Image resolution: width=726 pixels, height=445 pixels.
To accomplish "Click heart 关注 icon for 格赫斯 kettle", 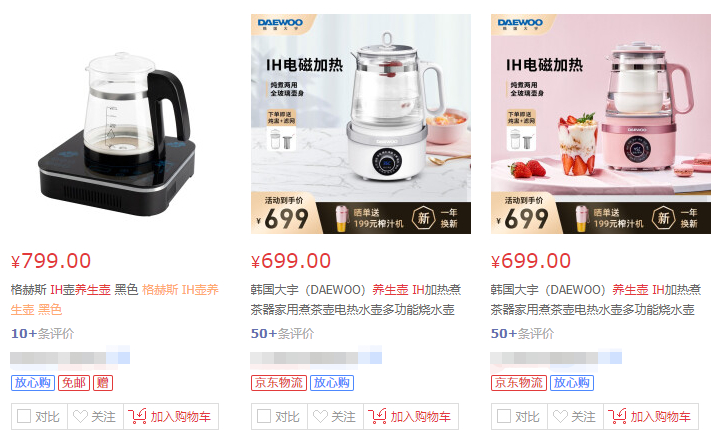I will (81, 417).
